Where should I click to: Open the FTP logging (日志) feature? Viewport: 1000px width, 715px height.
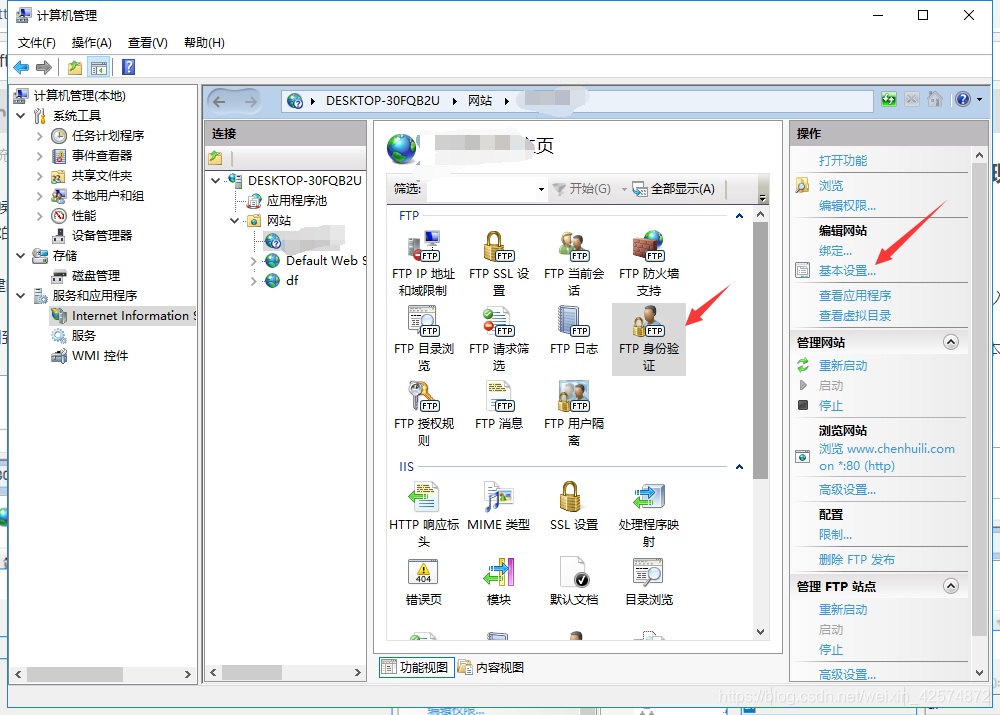point(573,330)
